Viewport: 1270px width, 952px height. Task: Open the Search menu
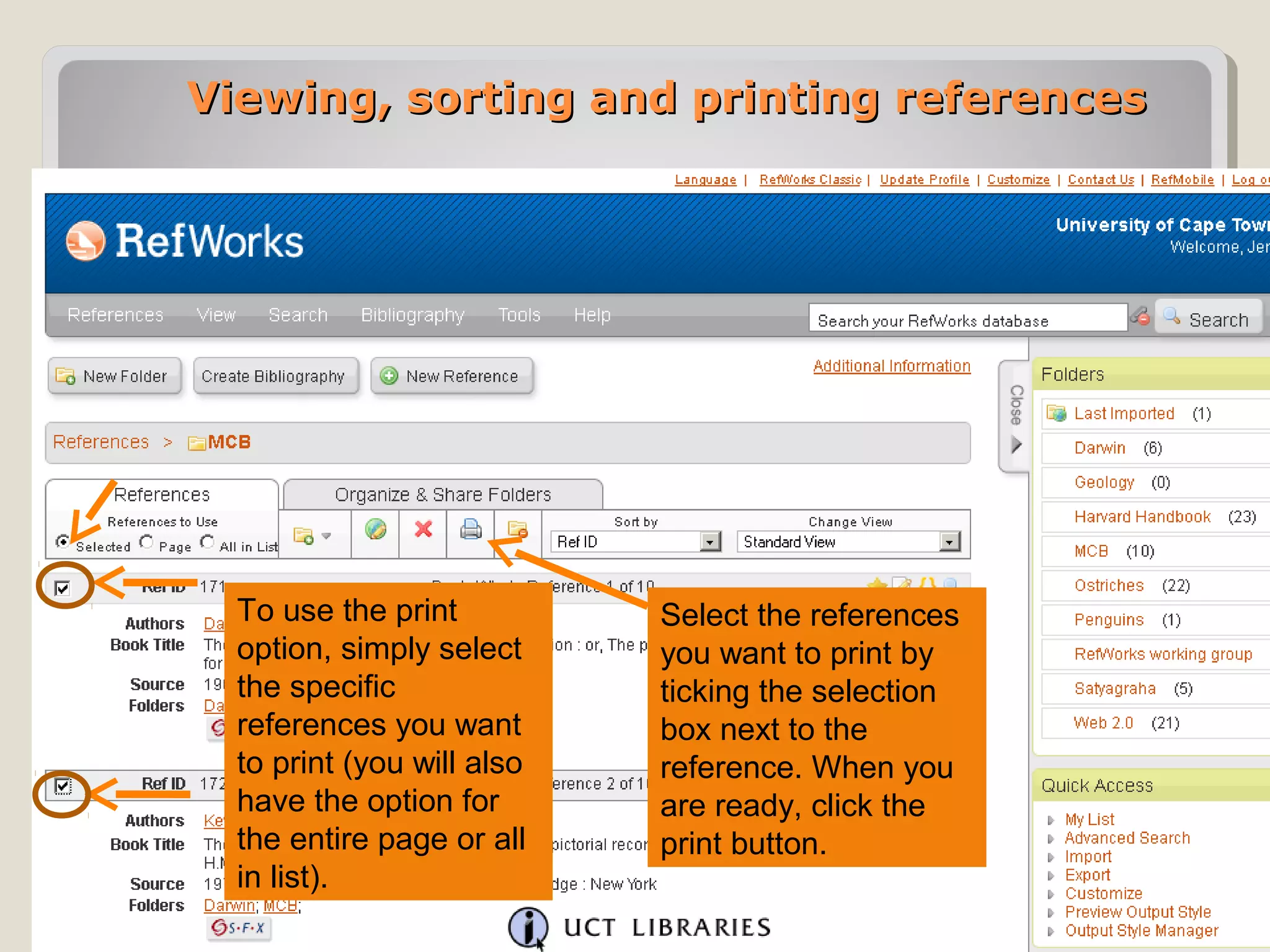coord(298,315)
